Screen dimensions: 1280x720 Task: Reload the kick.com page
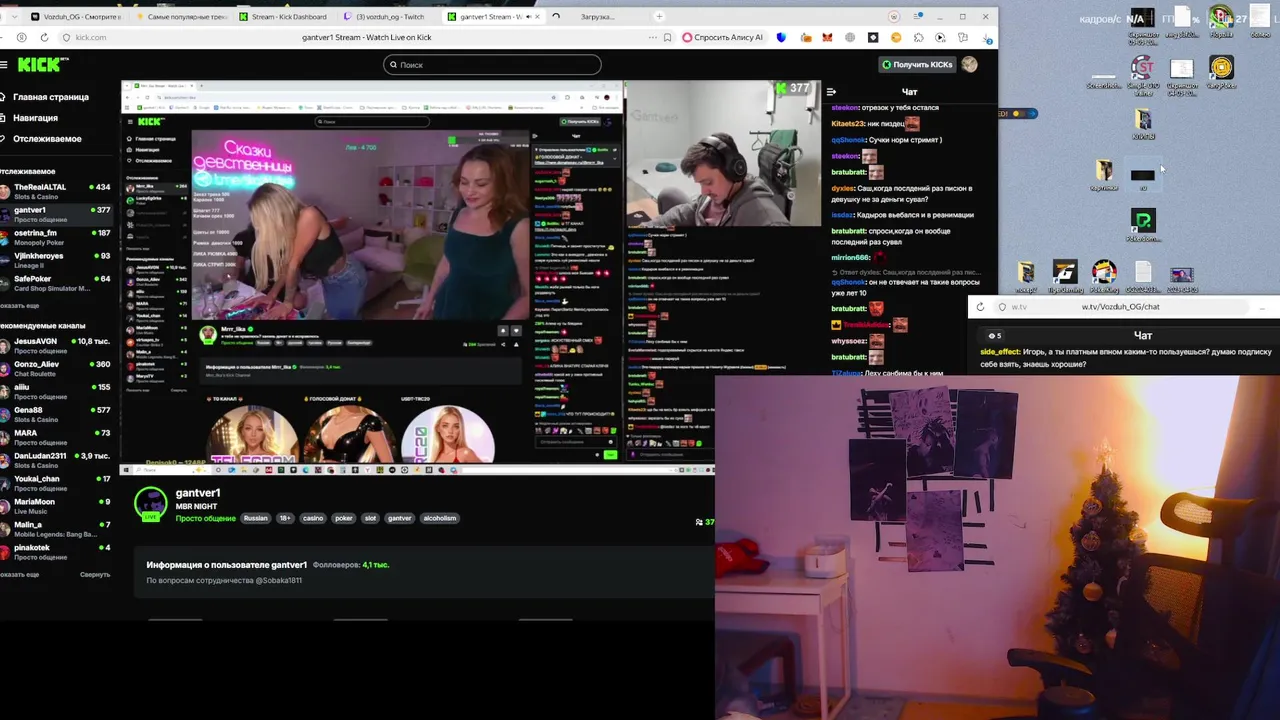44,37
